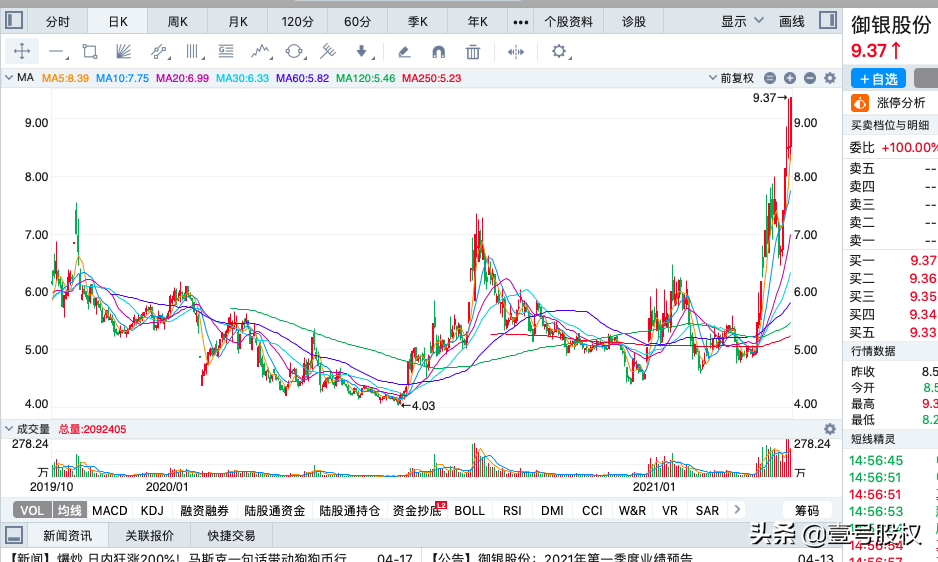
Task: Add stock with +自选 button
Action: (878, 78)
